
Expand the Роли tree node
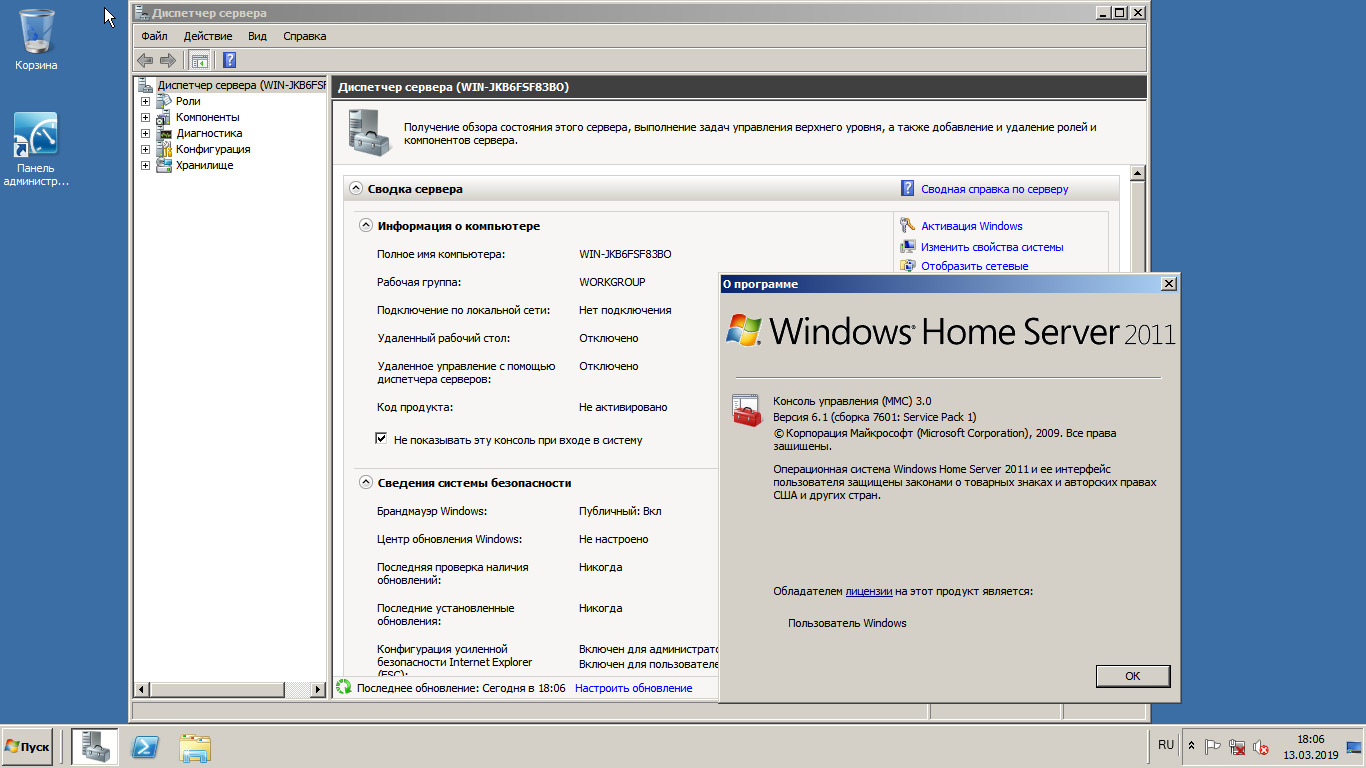(x=145, y=101)
